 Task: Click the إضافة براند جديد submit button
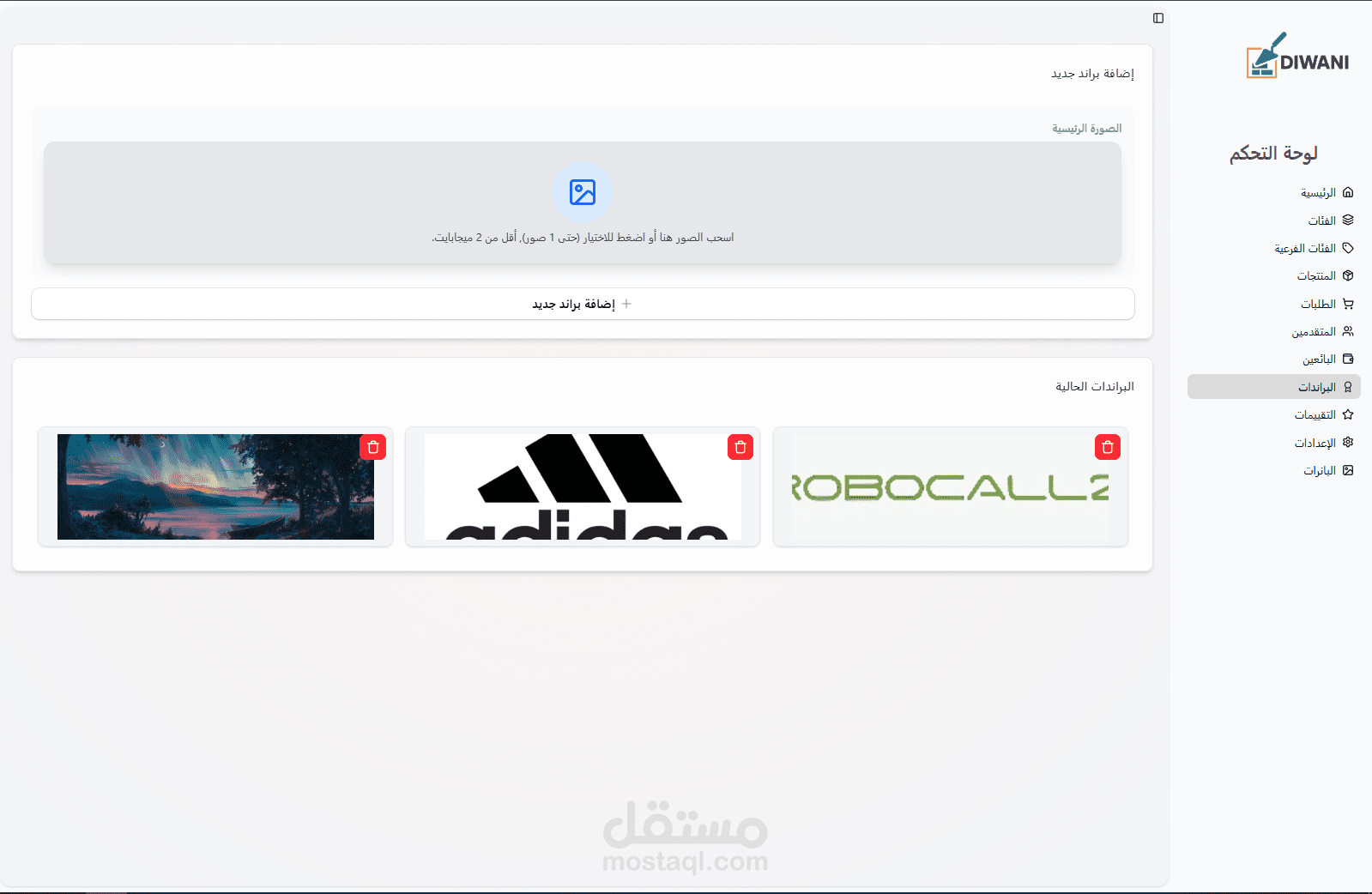coord(583,304)
